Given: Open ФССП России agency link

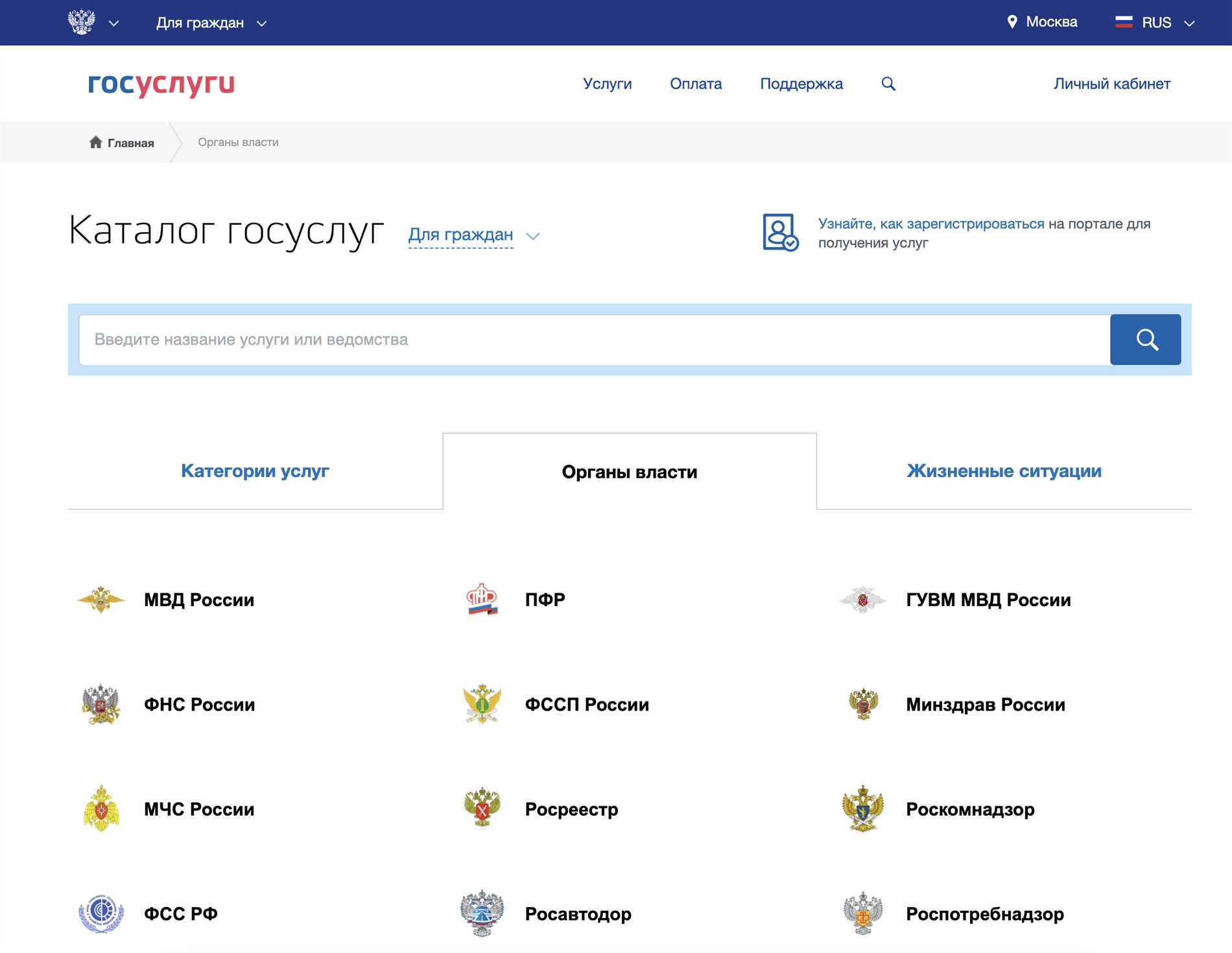Looking at the screenshot, I should tap(587, 705).
